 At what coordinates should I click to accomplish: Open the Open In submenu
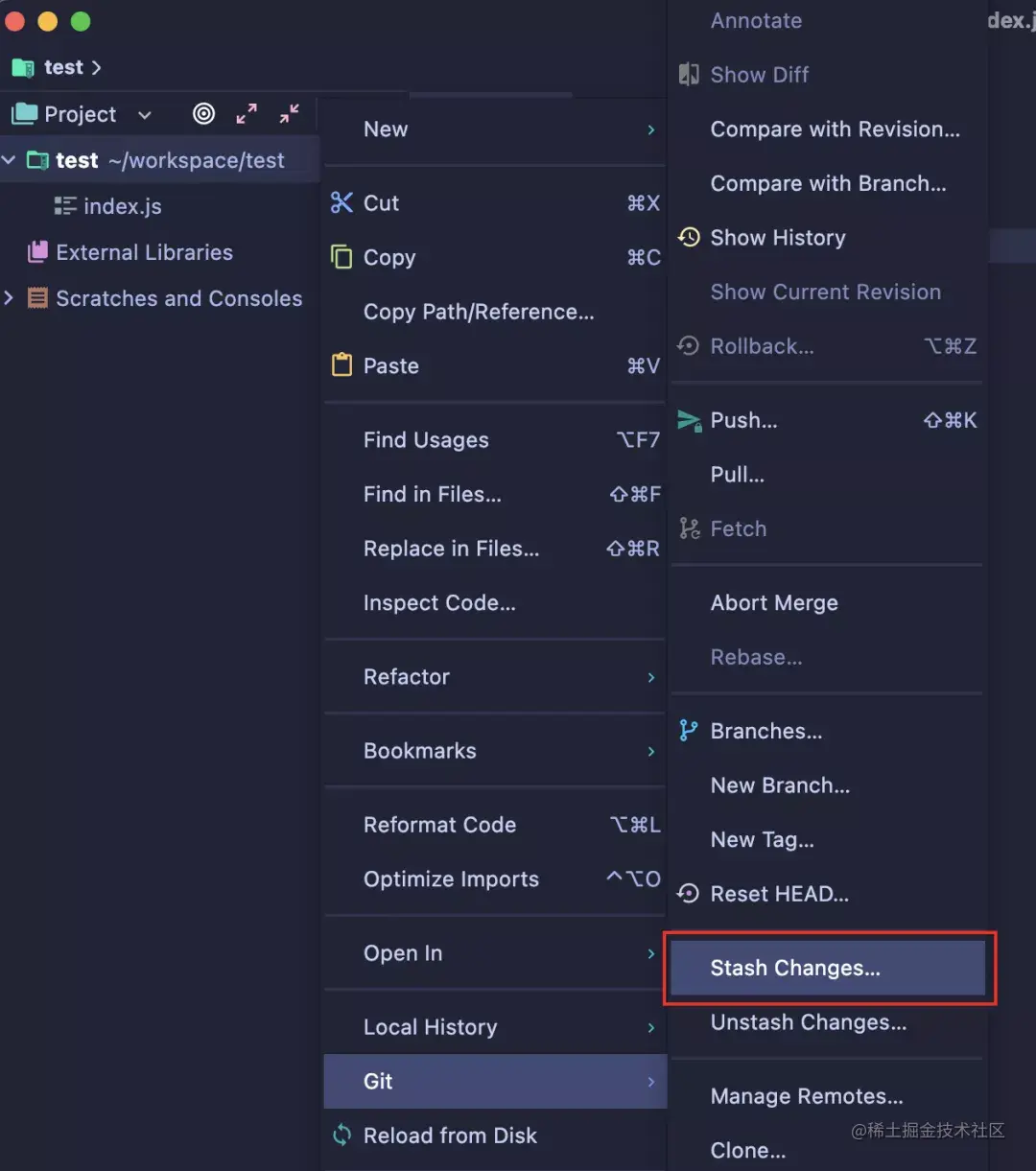(495, 953)
